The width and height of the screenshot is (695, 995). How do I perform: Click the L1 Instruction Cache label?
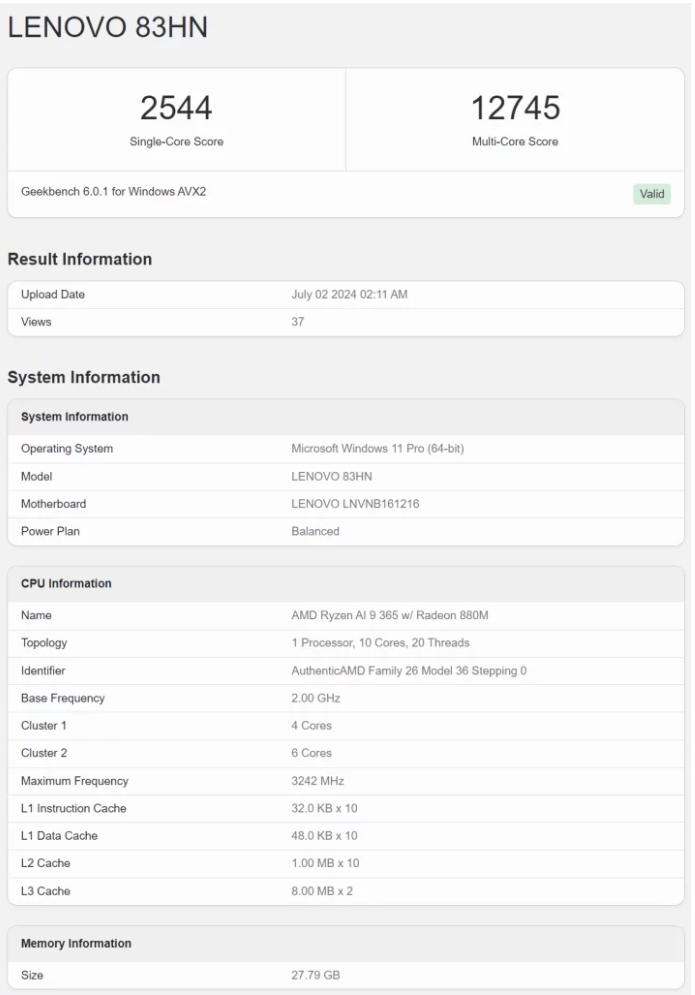[74, 808]
